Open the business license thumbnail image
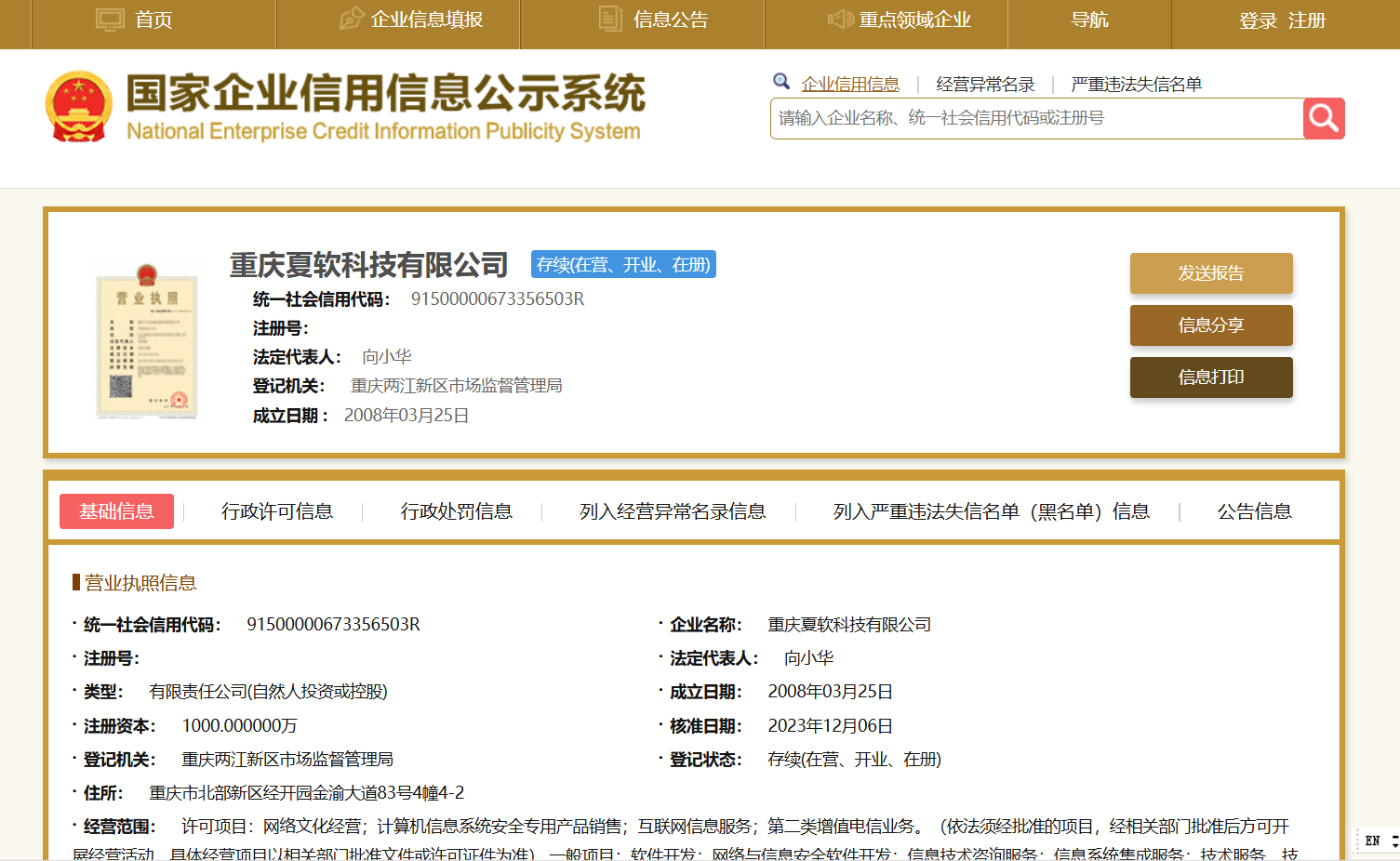 coord(148,343)
